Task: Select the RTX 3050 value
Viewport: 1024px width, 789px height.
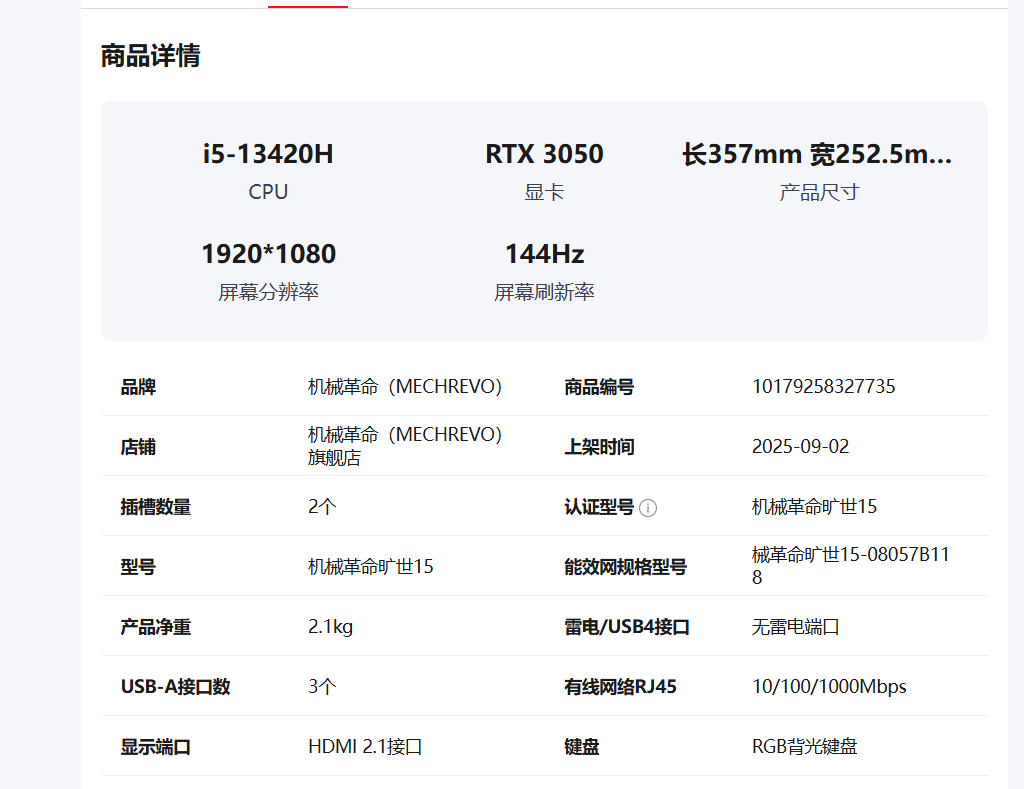Action: coord(544,154)
